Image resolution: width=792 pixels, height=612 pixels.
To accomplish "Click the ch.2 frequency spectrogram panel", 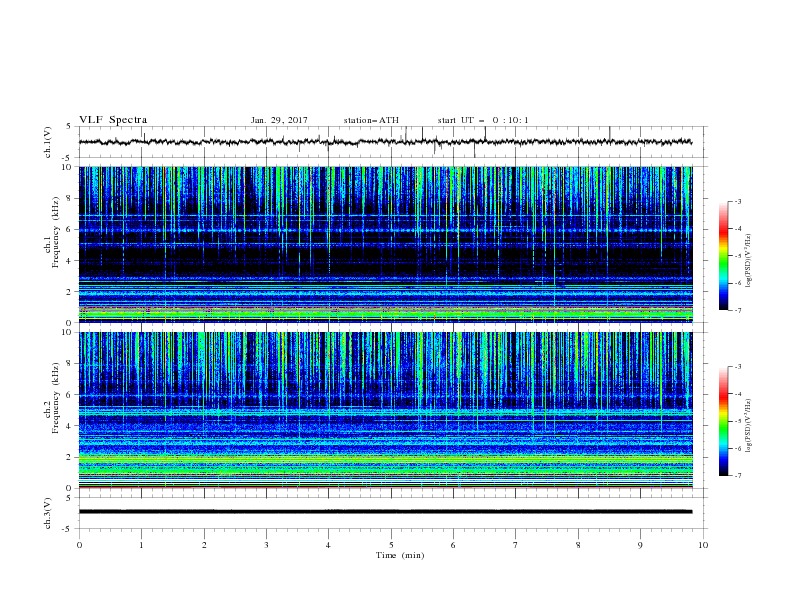I will coord(386,410).
